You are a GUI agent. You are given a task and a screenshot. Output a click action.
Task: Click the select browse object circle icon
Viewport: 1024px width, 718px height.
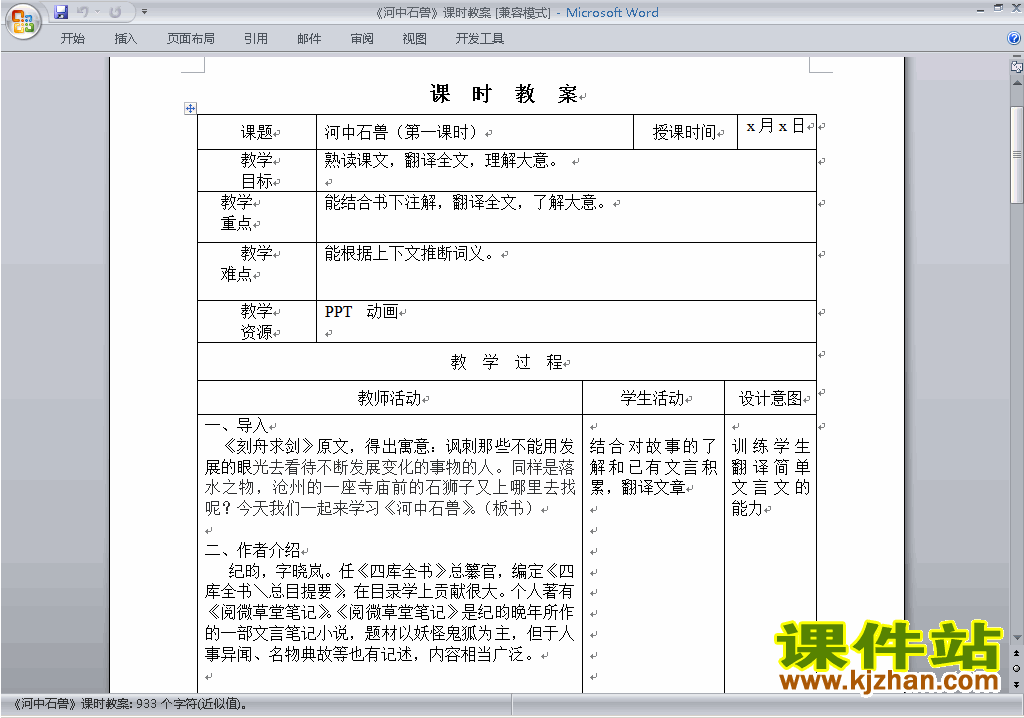[x=1017, y=668]
